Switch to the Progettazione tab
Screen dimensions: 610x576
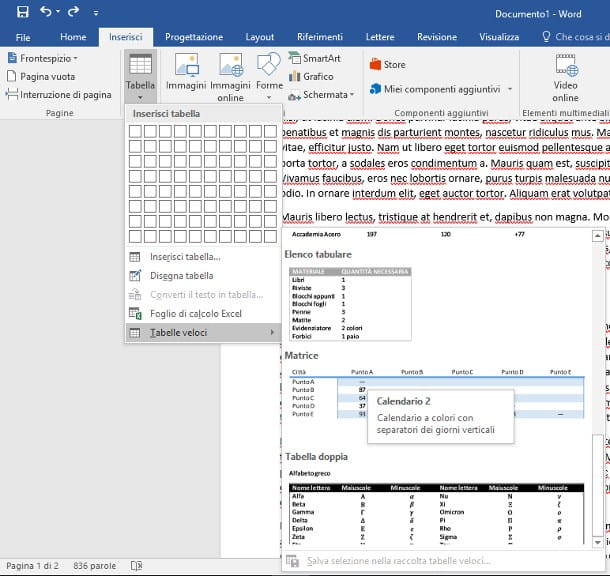click(x=194, y=37)
